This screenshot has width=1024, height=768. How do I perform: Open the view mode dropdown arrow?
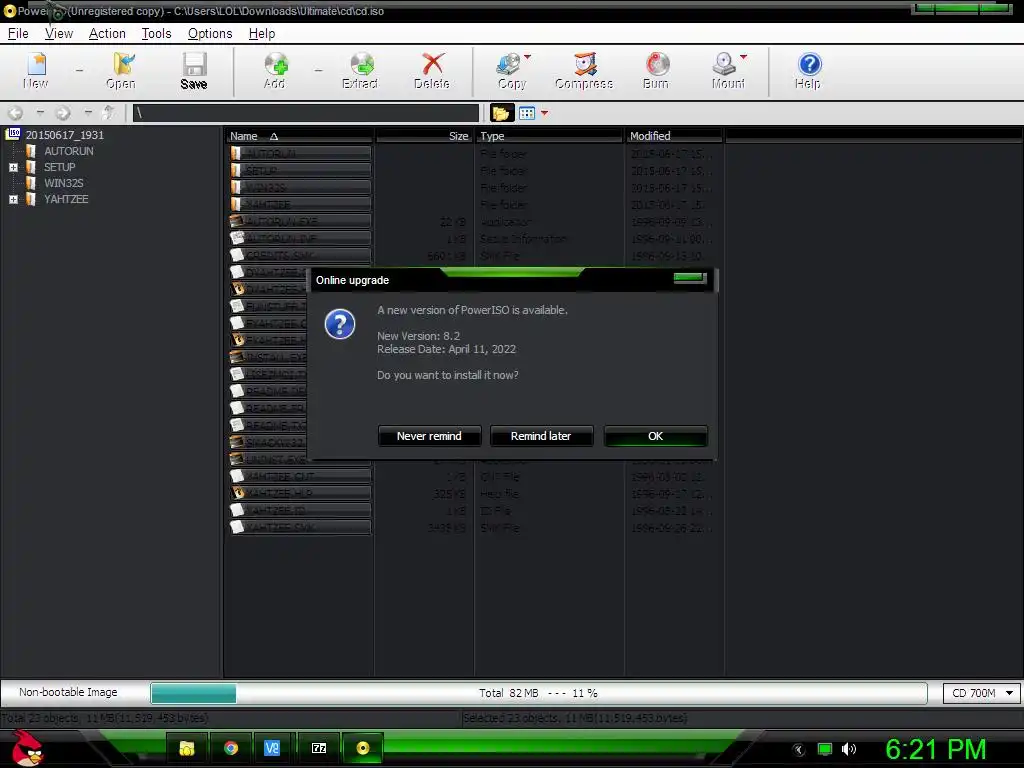point(545,113)
